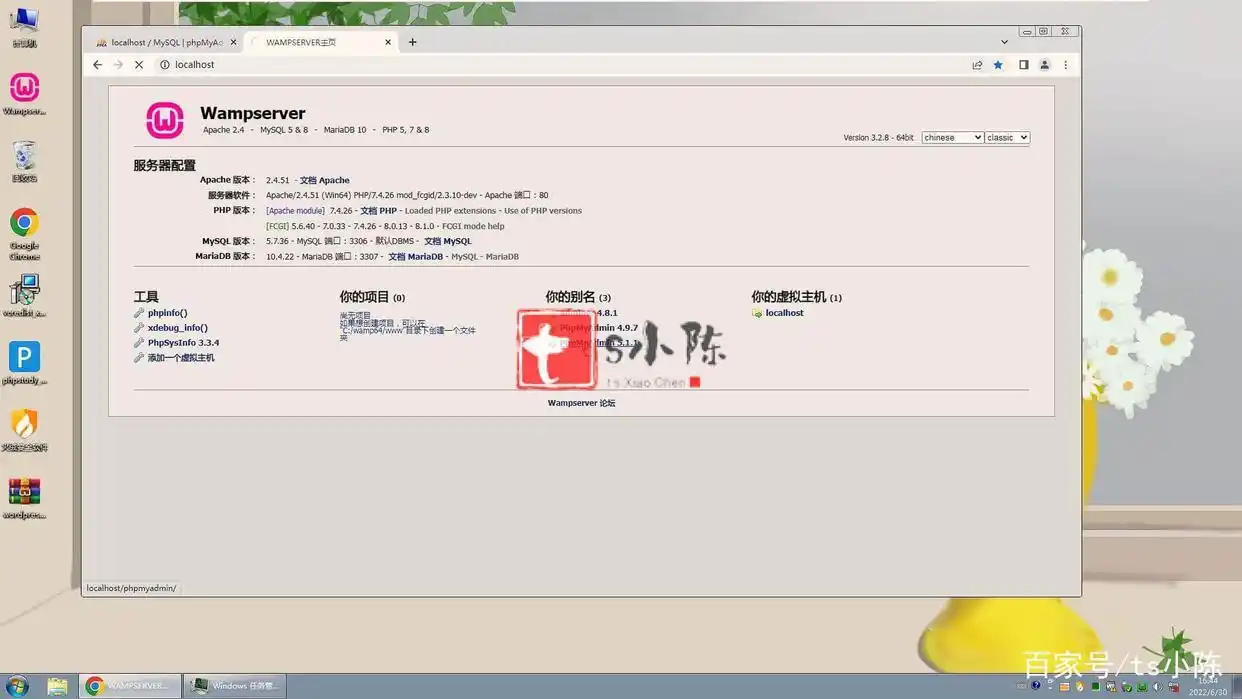Reload the page with the refresh icon

tap(139, 64)
